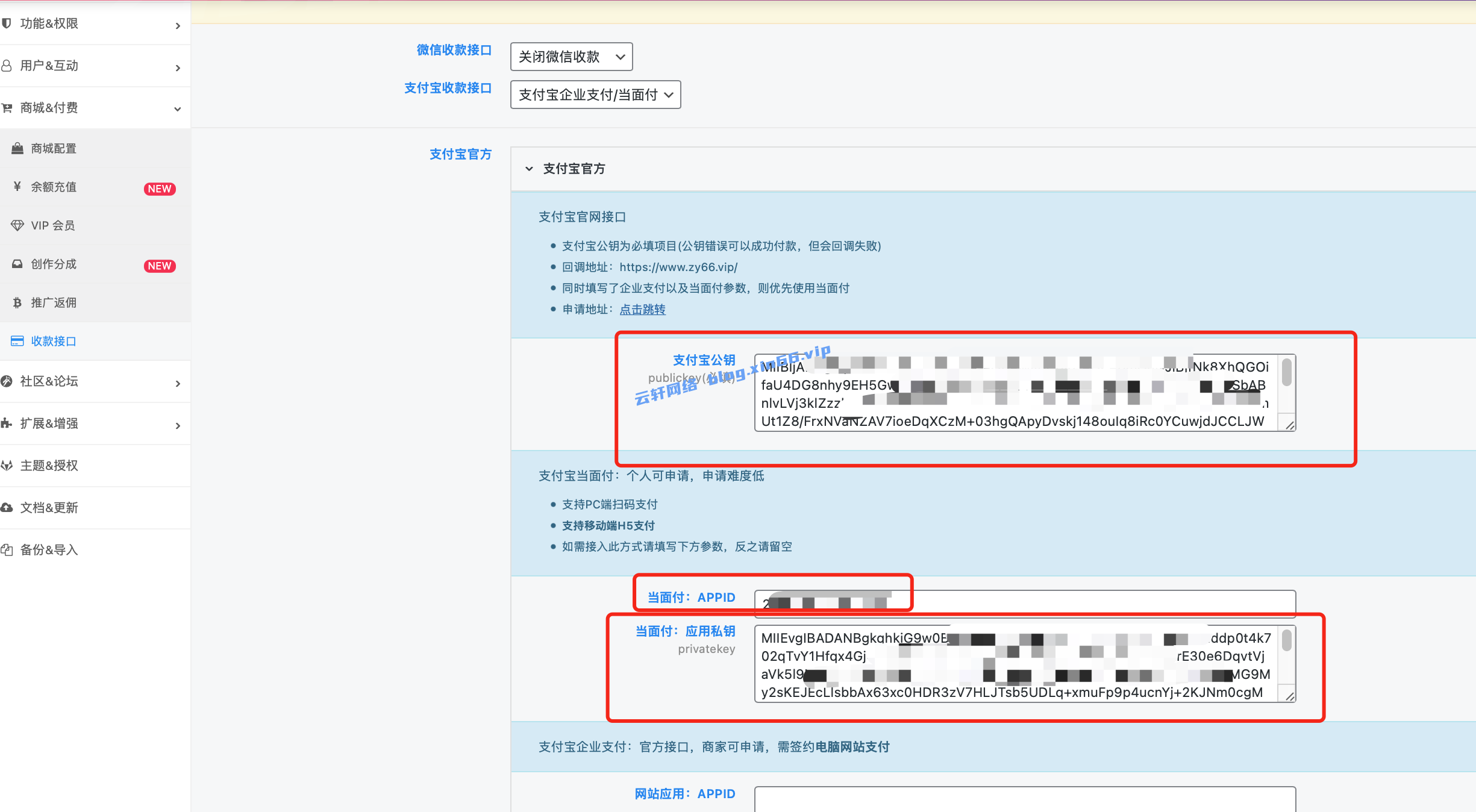Screen dimensions: 1476x812
Task: Collapse the 商城&付费 menu arrow
Action: coord(178,109)
